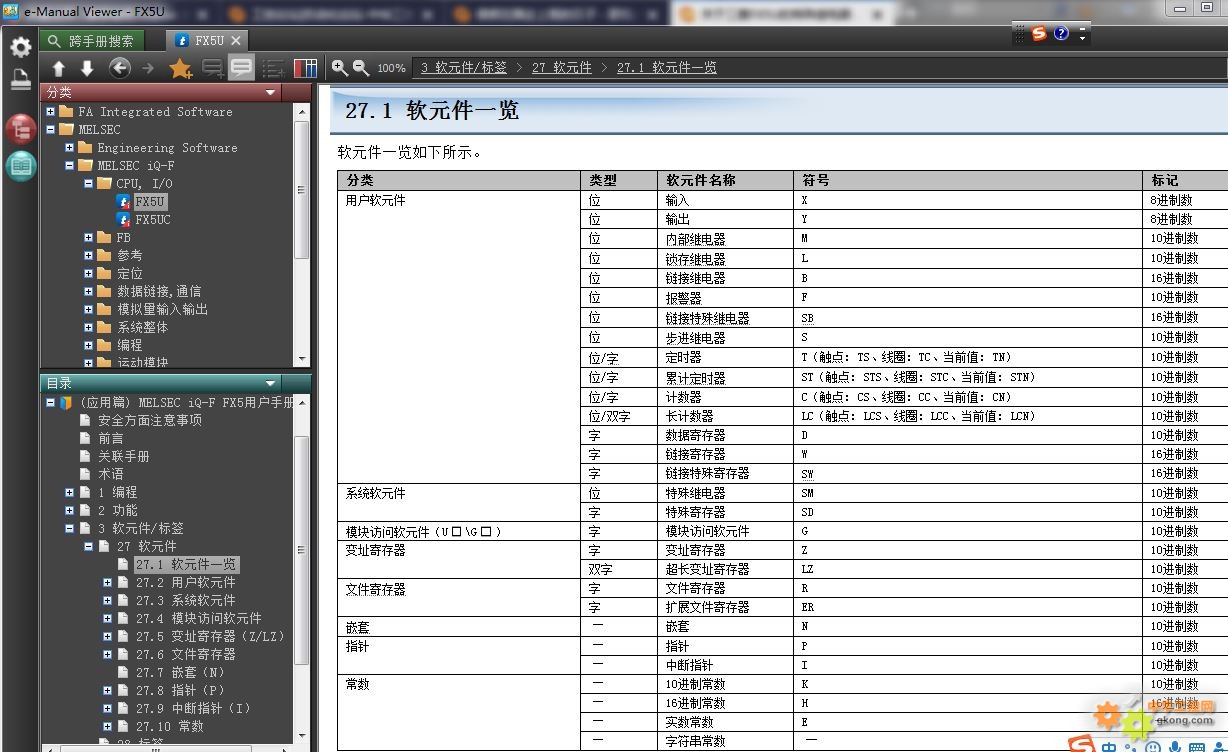Screen dimensions: 1228x752
Task: Expand the FB folder node
Action: [x=88, y=238]
